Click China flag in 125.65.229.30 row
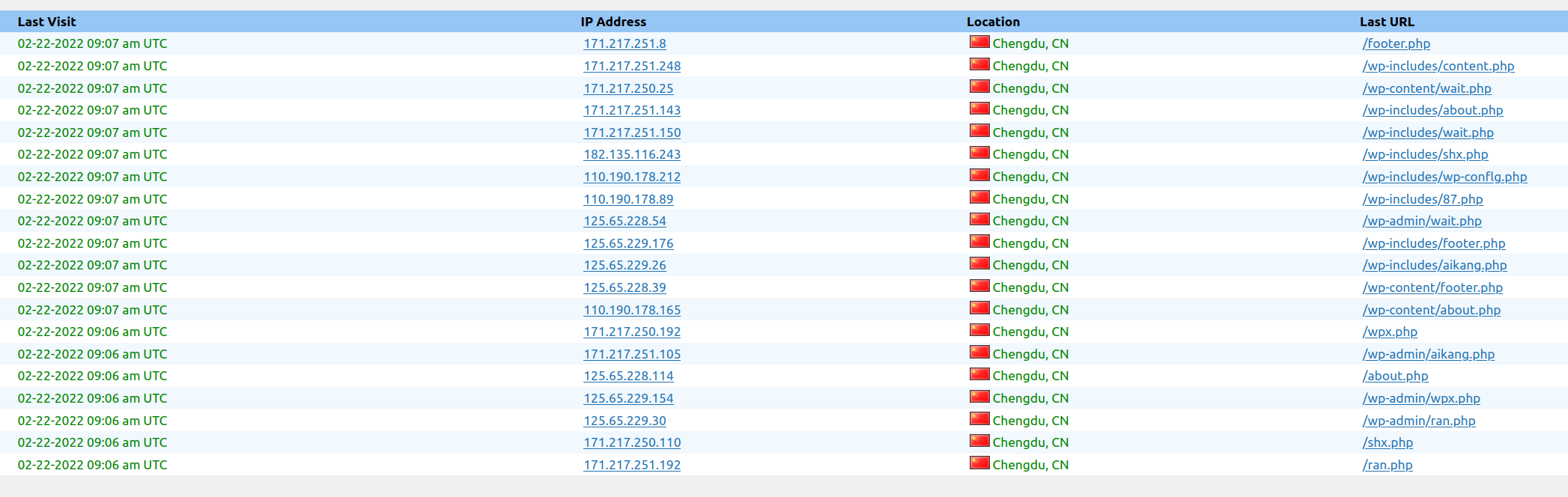Viewport: 1568px width, 497px height. [x=979, y=419]
